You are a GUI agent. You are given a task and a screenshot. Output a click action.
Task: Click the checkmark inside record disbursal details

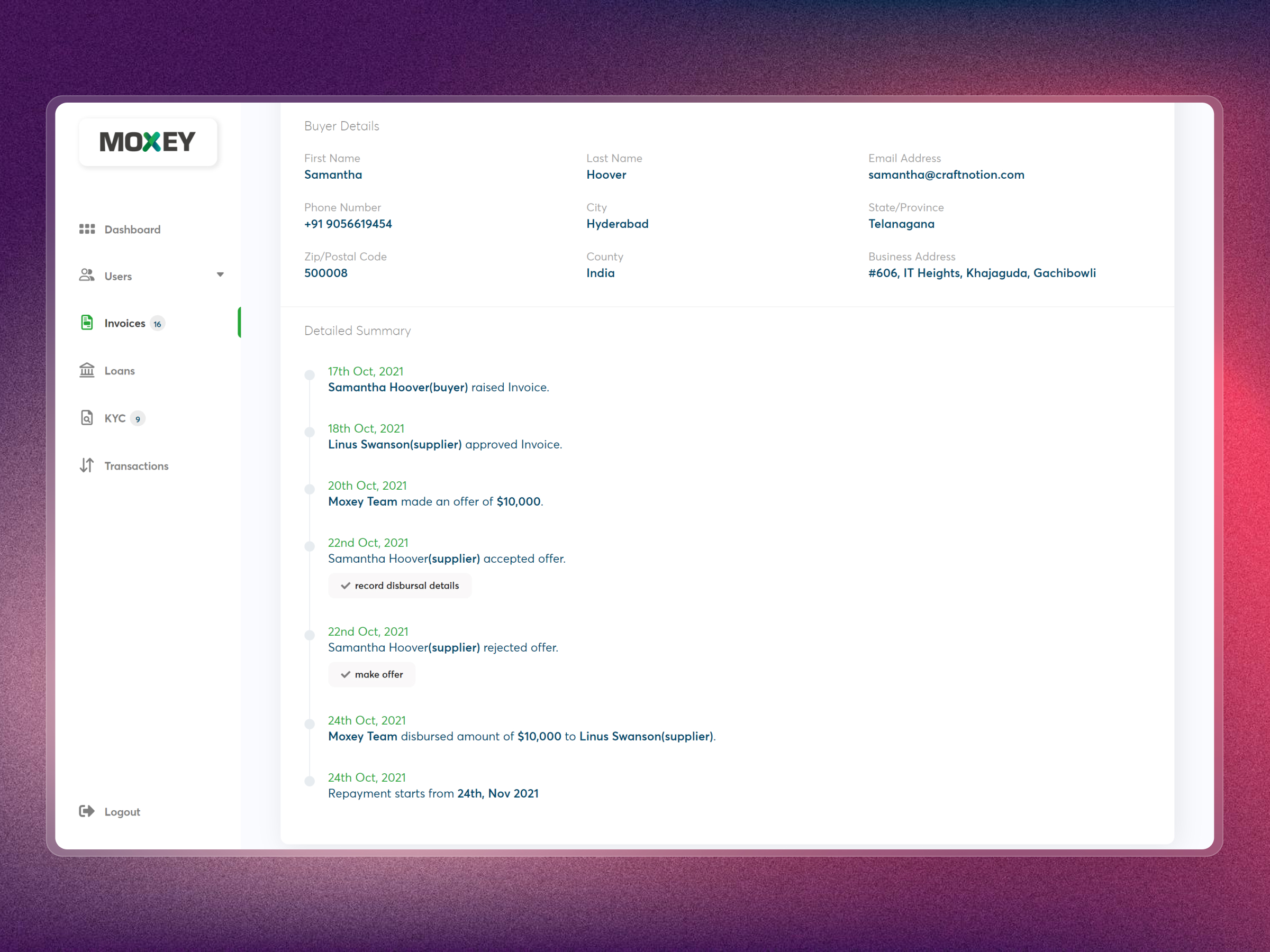click(345, 585)
